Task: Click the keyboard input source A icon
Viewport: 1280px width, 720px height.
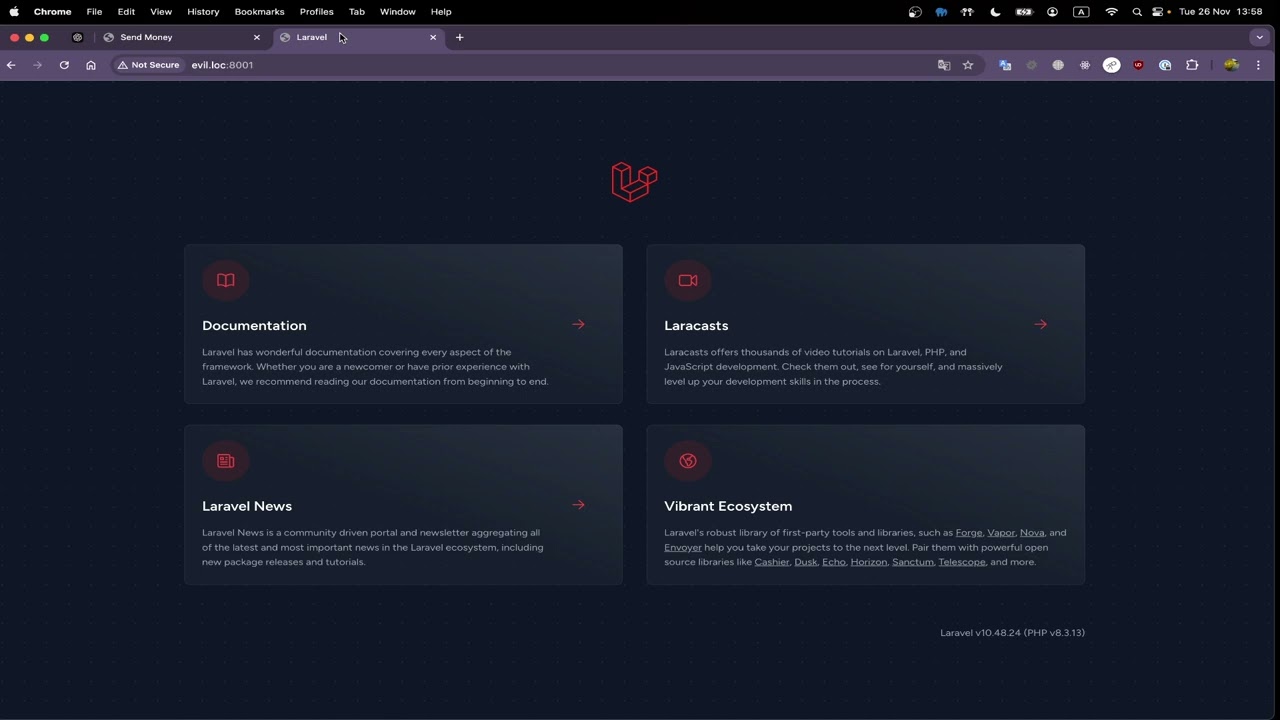Action: tap(1081, 12)
